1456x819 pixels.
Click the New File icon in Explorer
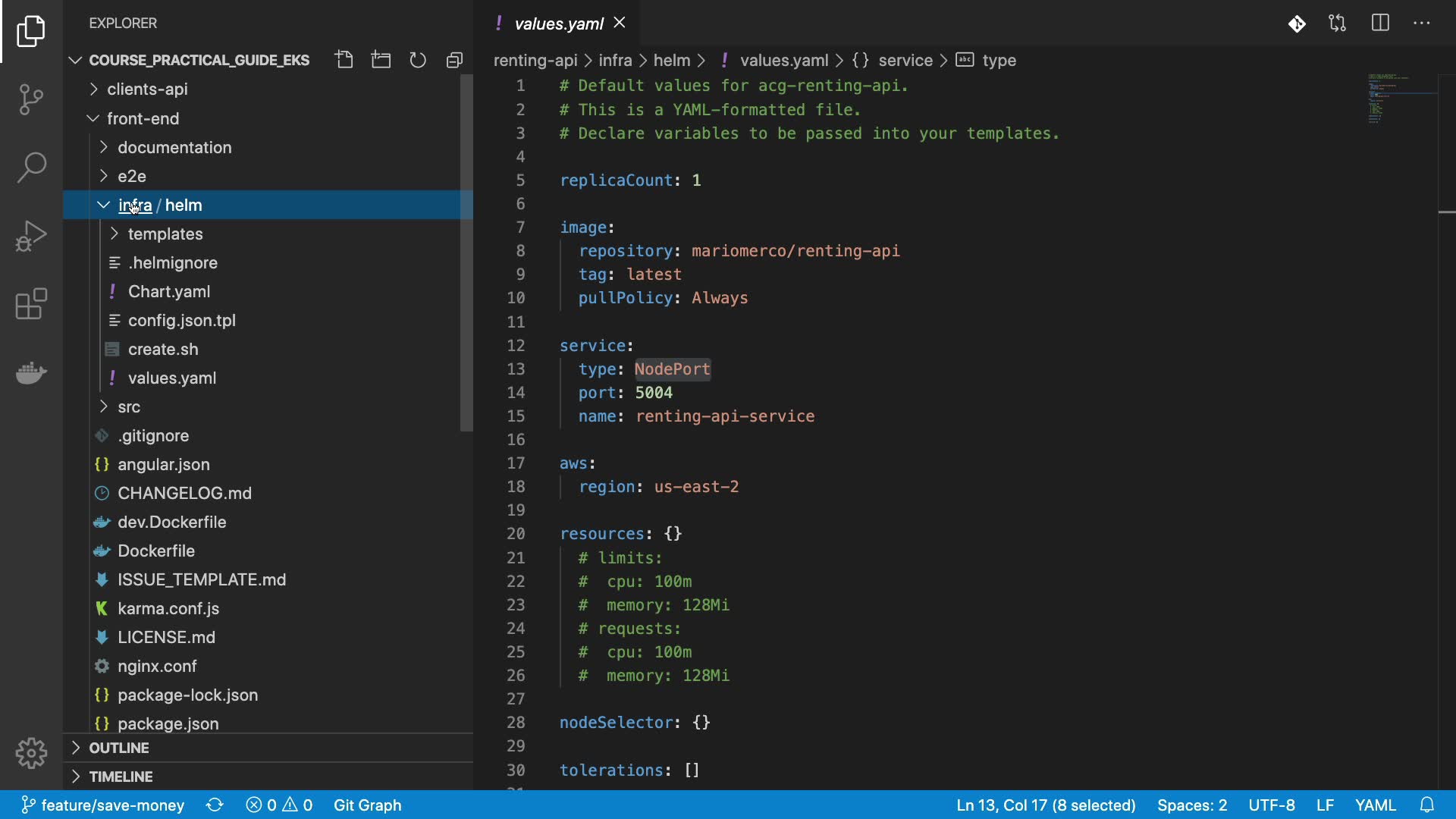pos(344,60)
